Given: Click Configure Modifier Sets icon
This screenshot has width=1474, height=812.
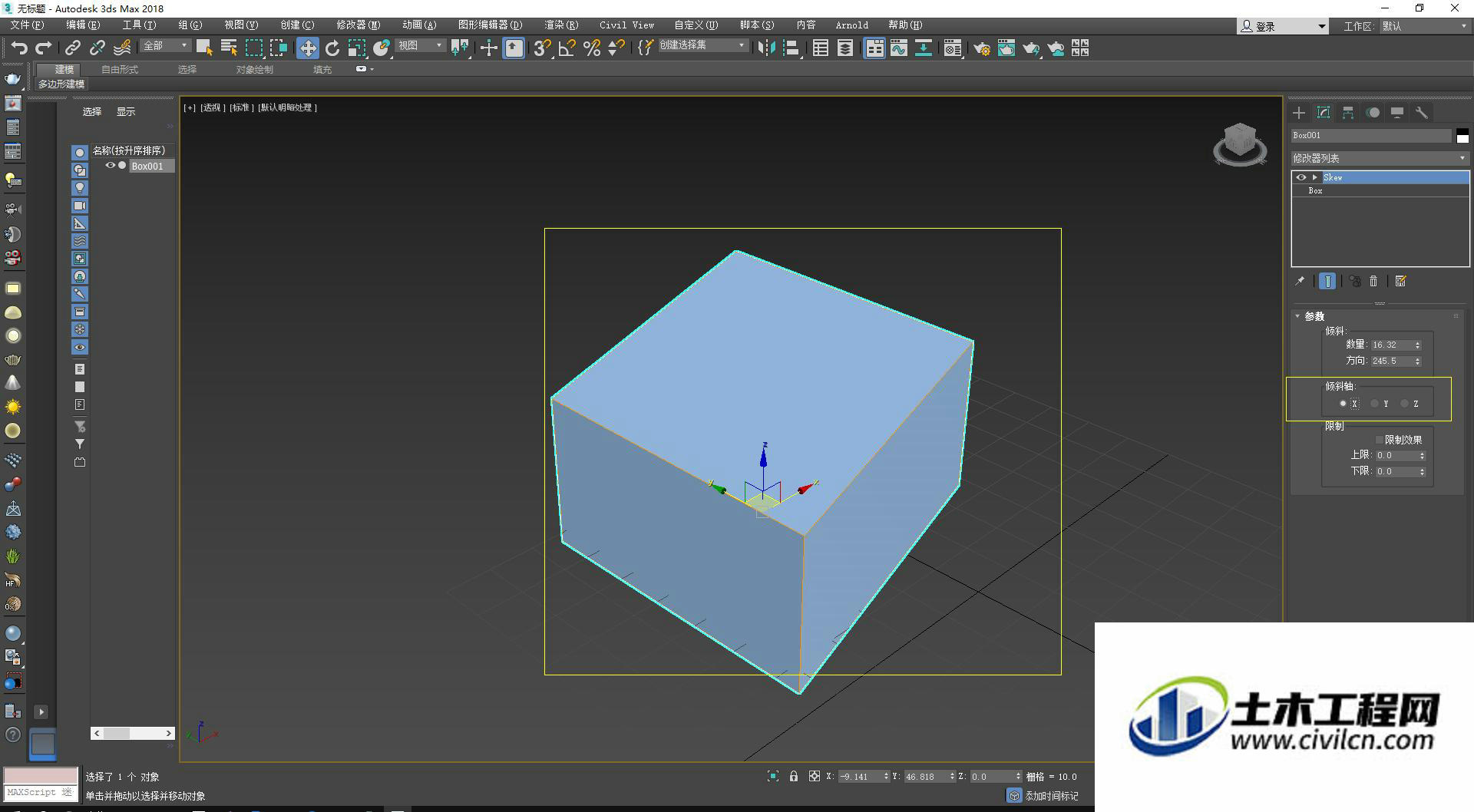Looking at the screenshot, I should click(1401, 282).
